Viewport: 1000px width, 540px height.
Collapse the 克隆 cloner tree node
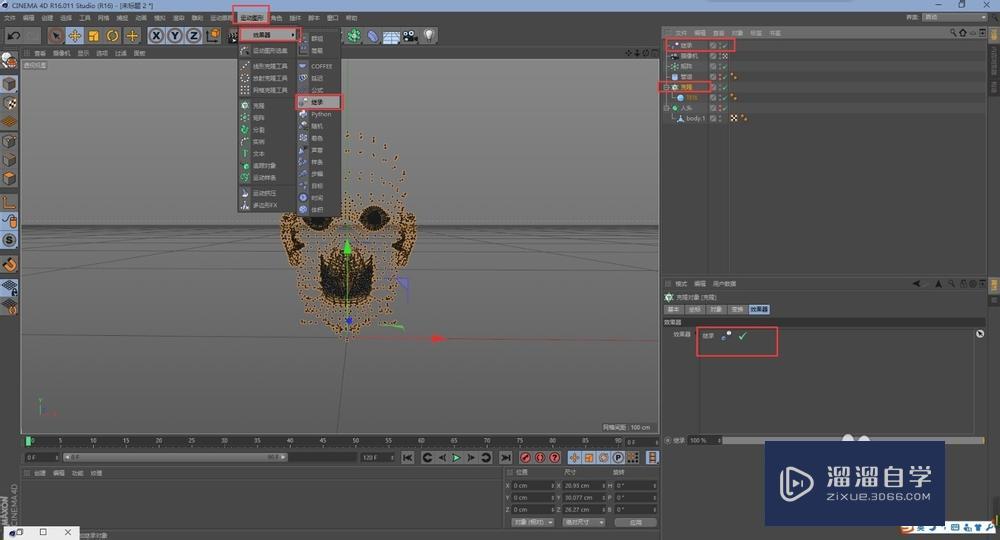click(666, 87)
